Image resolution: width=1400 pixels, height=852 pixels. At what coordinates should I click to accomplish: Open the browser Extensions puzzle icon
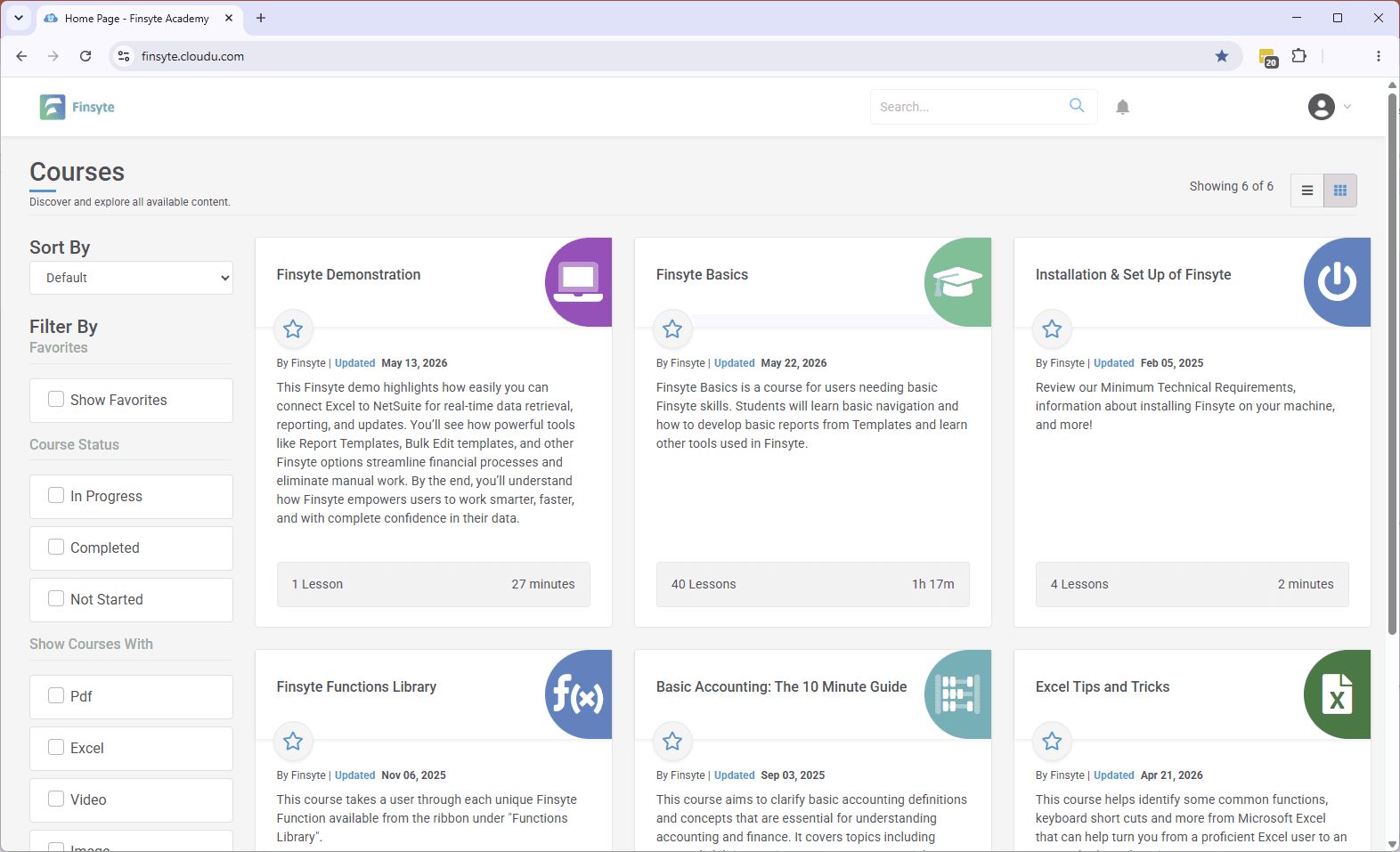(x=1299, y=56)
